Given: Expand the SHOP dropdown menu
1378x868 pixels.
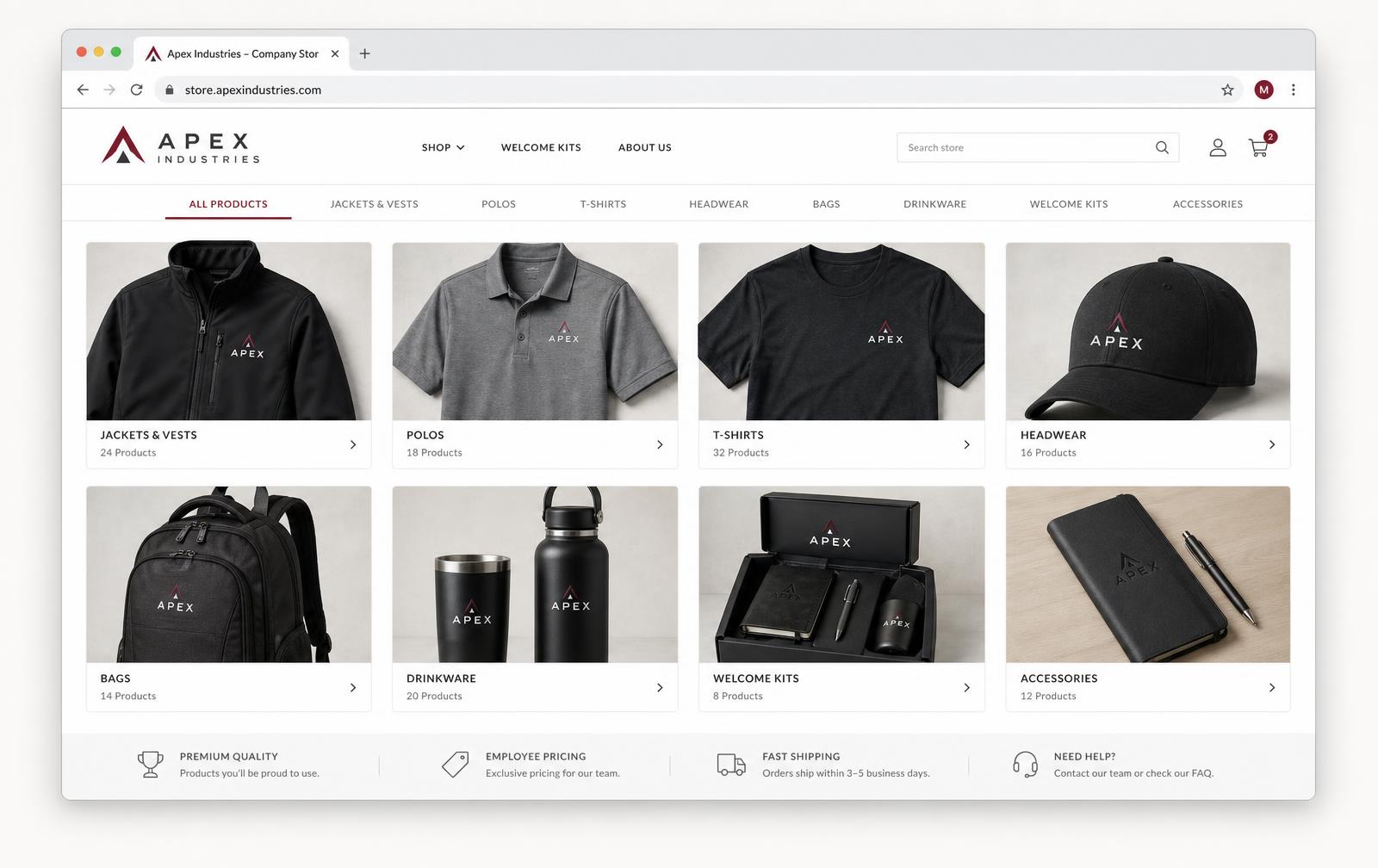Looking at the screenshot, I should pos(443,147).
